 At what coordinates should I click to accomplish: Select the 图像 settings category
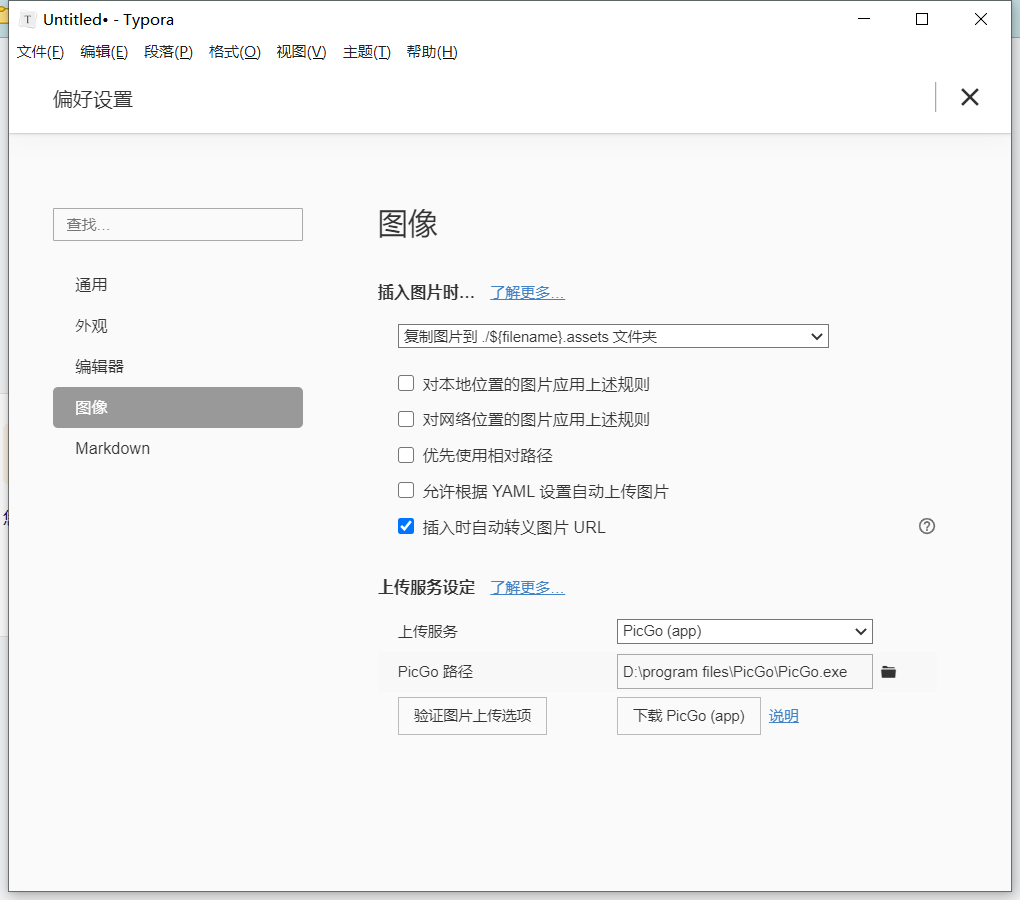coord(178,408)
